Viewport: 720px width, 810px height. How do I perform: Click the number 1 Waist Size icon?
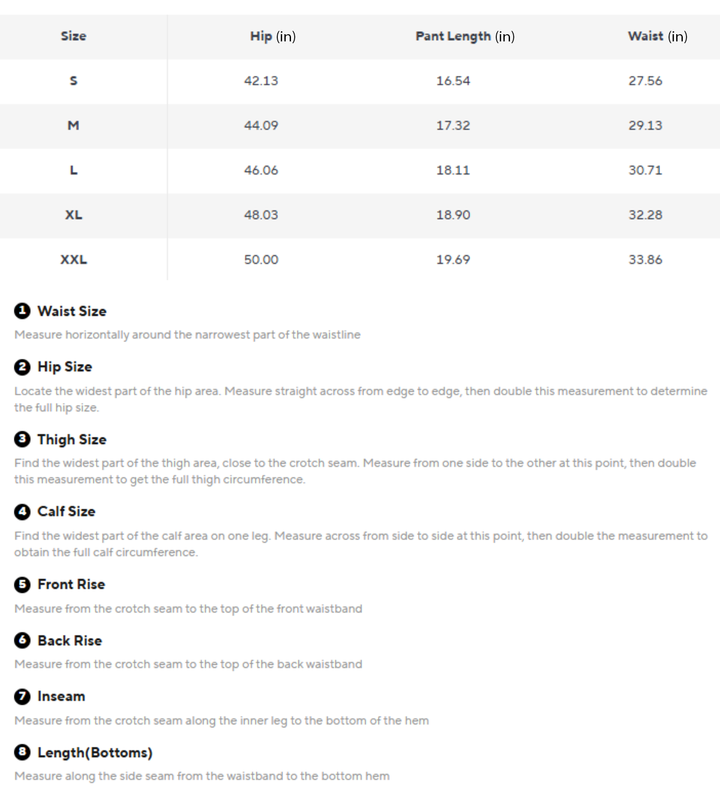(22, 311)
